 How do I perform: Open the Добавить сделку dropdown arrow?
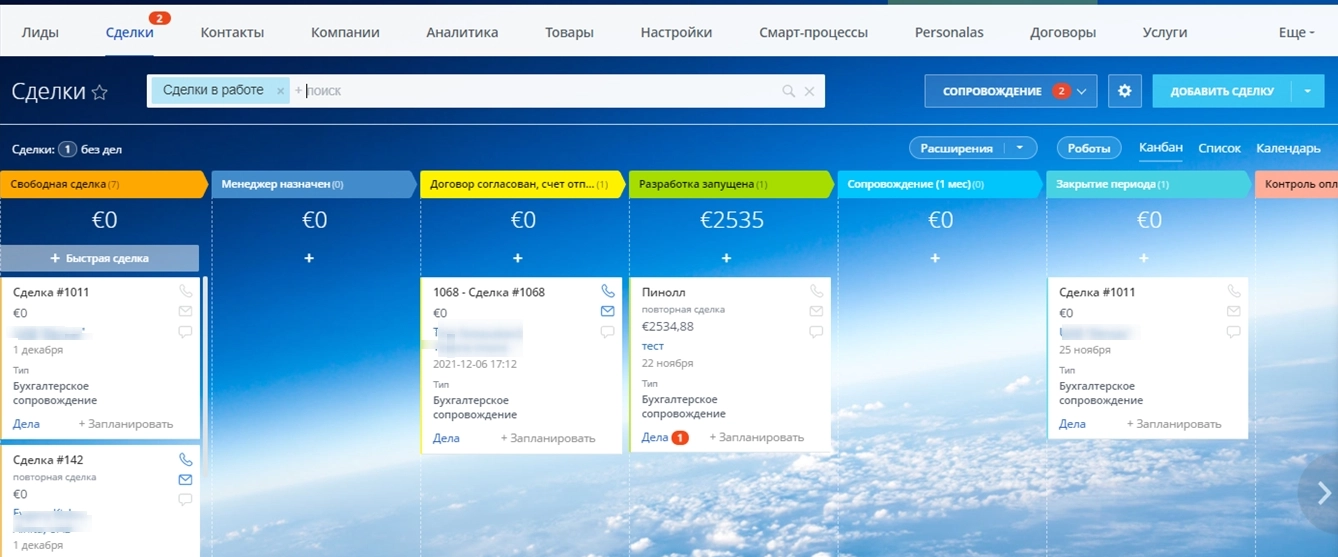pyautogui.click(x=1307, y=91)
